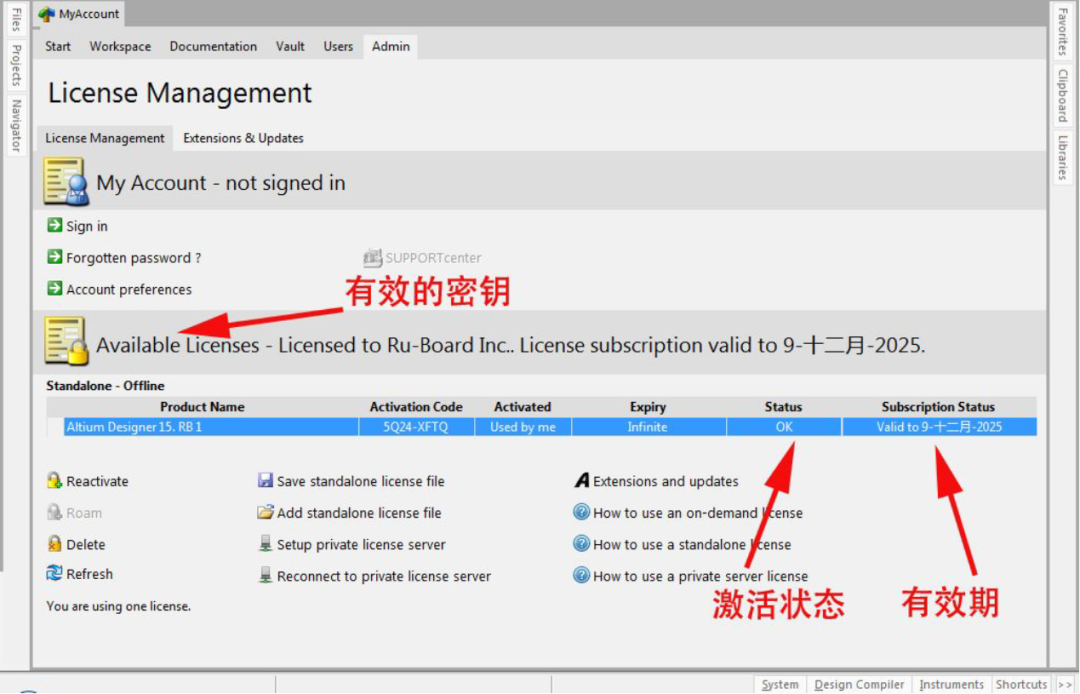Click Reconnect to private license server
Image resolution: width=1080 pixels, height=694 pixels.
tap(384, 576)
